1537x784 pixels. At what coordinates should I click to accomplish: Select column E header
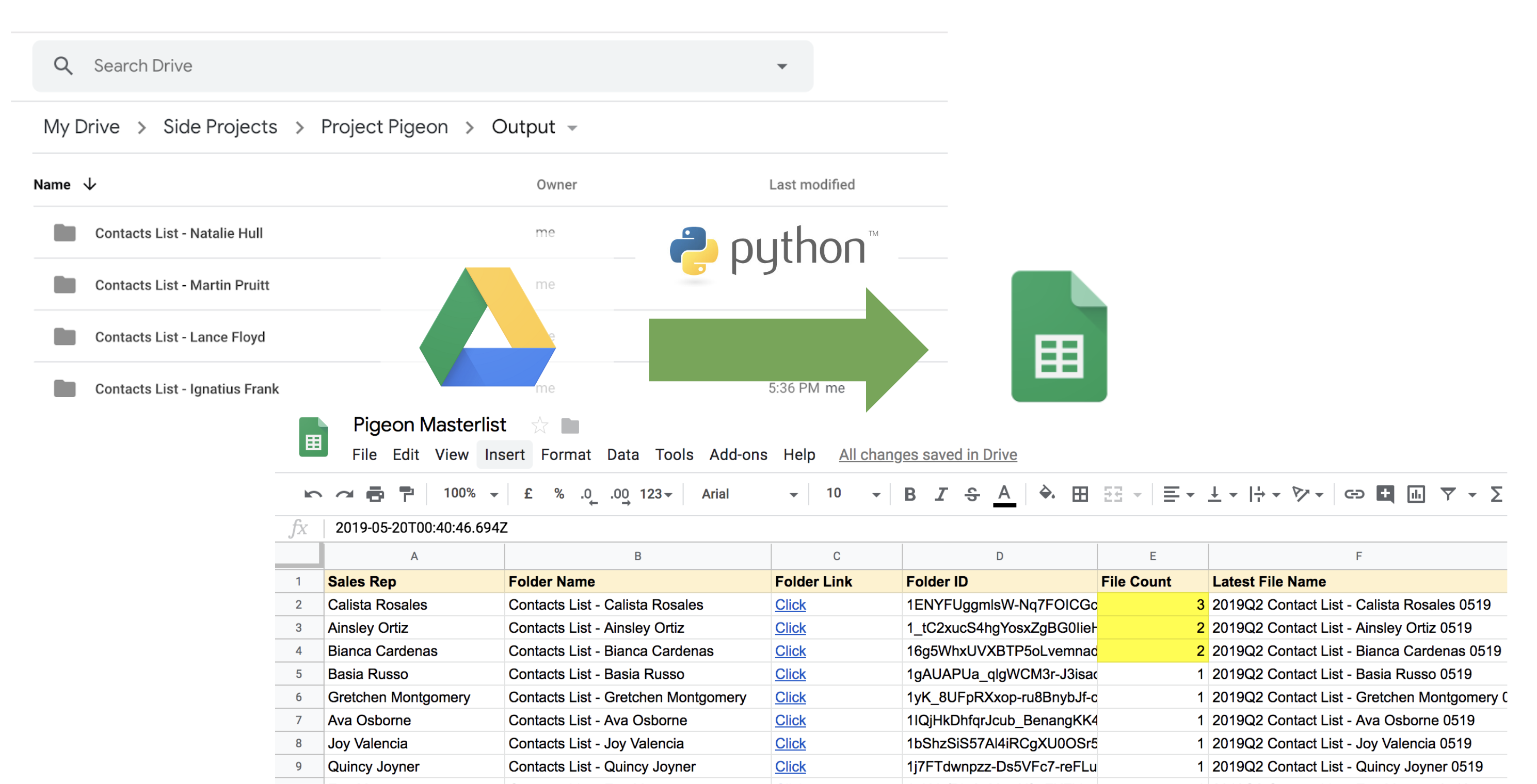[1152, 556]
